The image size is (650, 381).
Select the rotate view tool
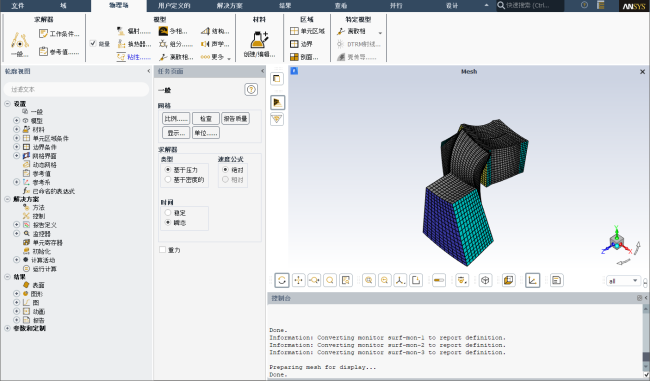[x=282, y=281]
